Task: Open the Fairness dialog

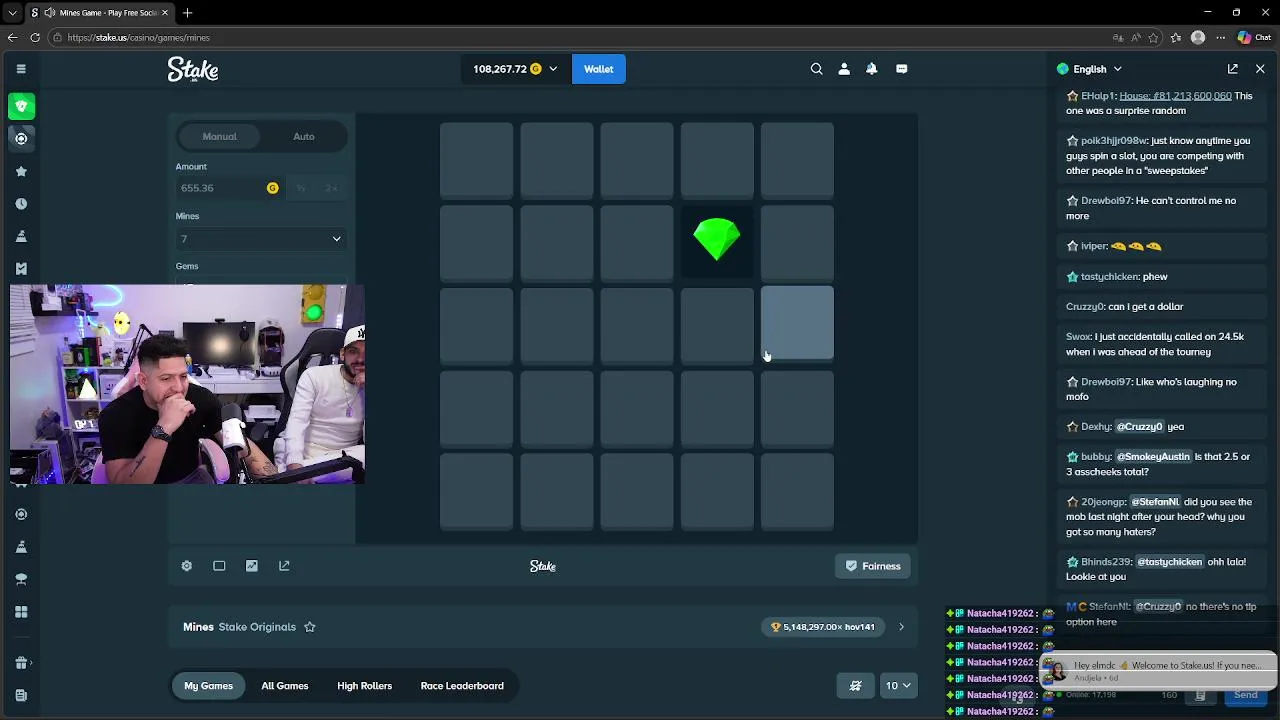Action: 873,566
